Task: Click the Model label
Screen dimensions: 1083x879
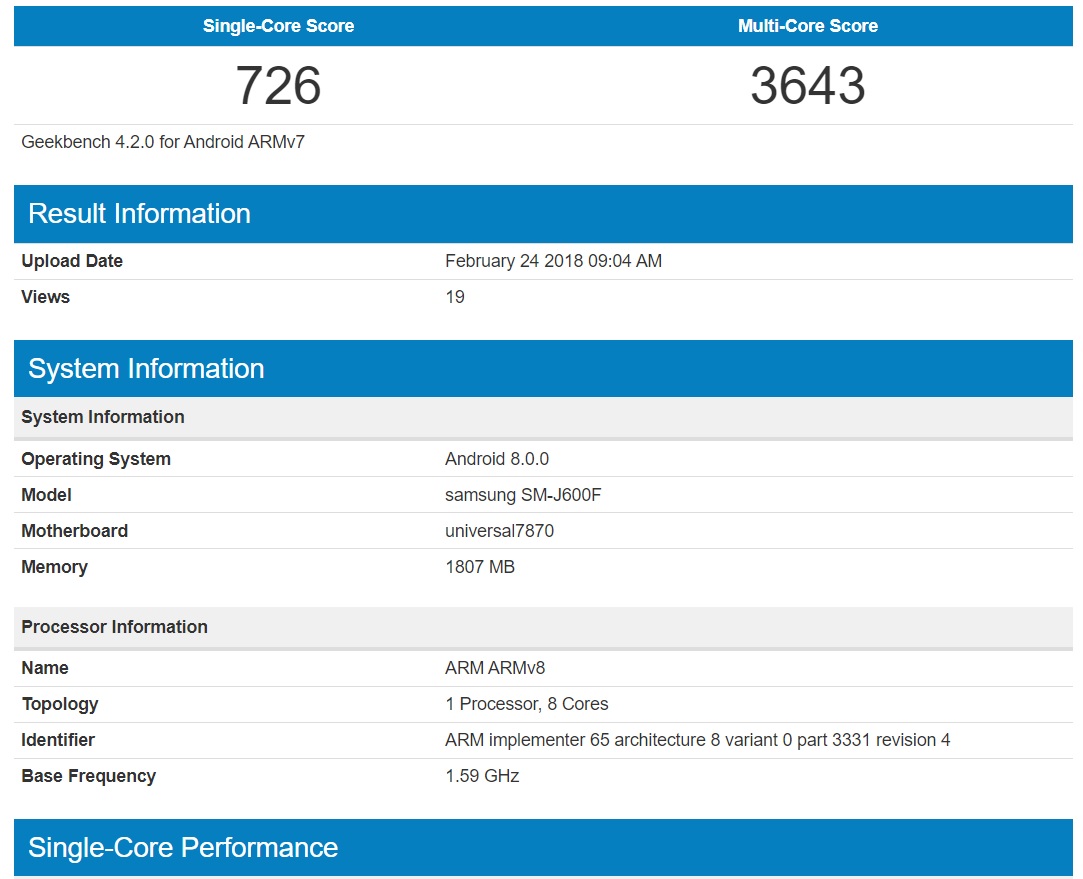Action: (x=46, y=495)
